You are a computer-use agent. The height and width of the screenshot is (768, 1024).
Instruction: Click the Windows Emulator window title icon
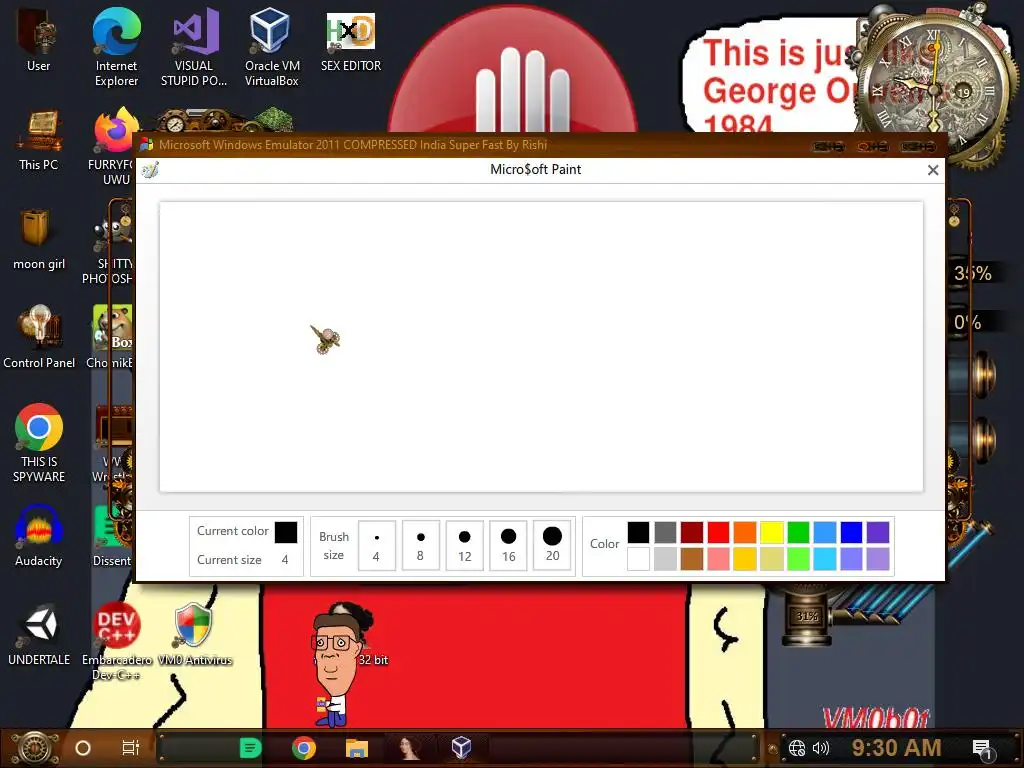pos(147,145)
